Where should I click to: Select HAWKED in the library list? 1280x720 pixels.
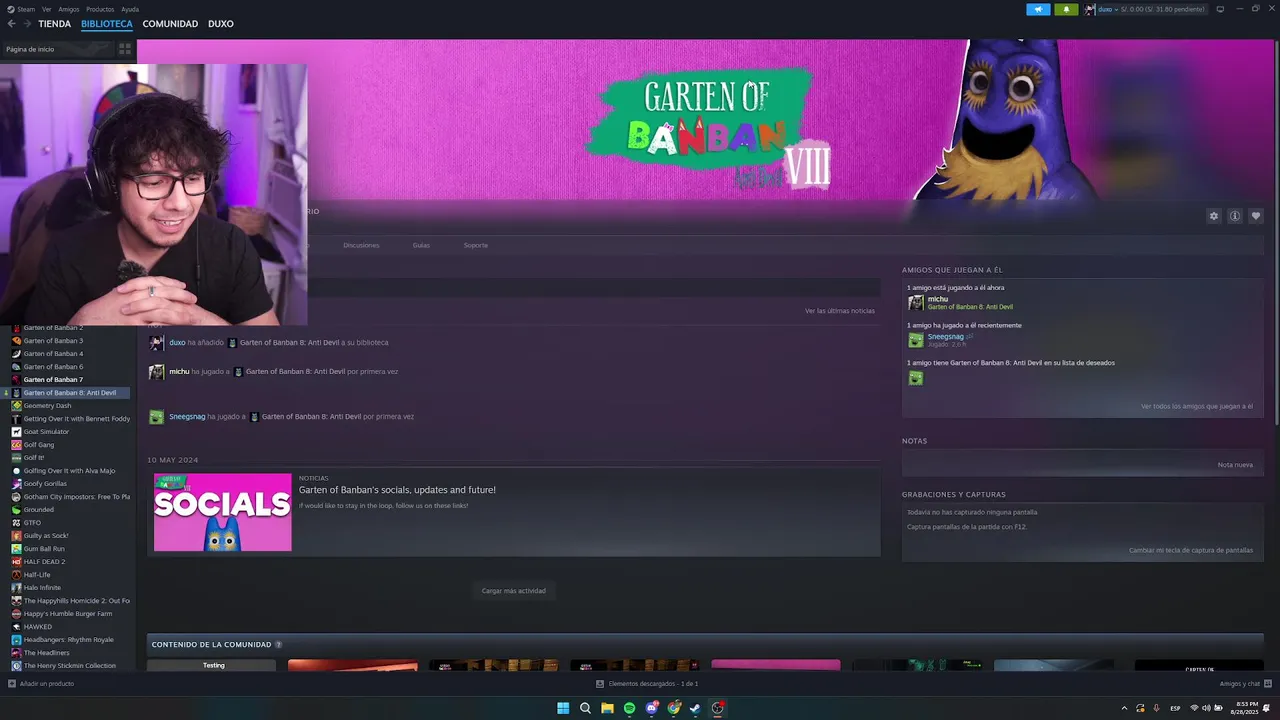coord(37,627)
